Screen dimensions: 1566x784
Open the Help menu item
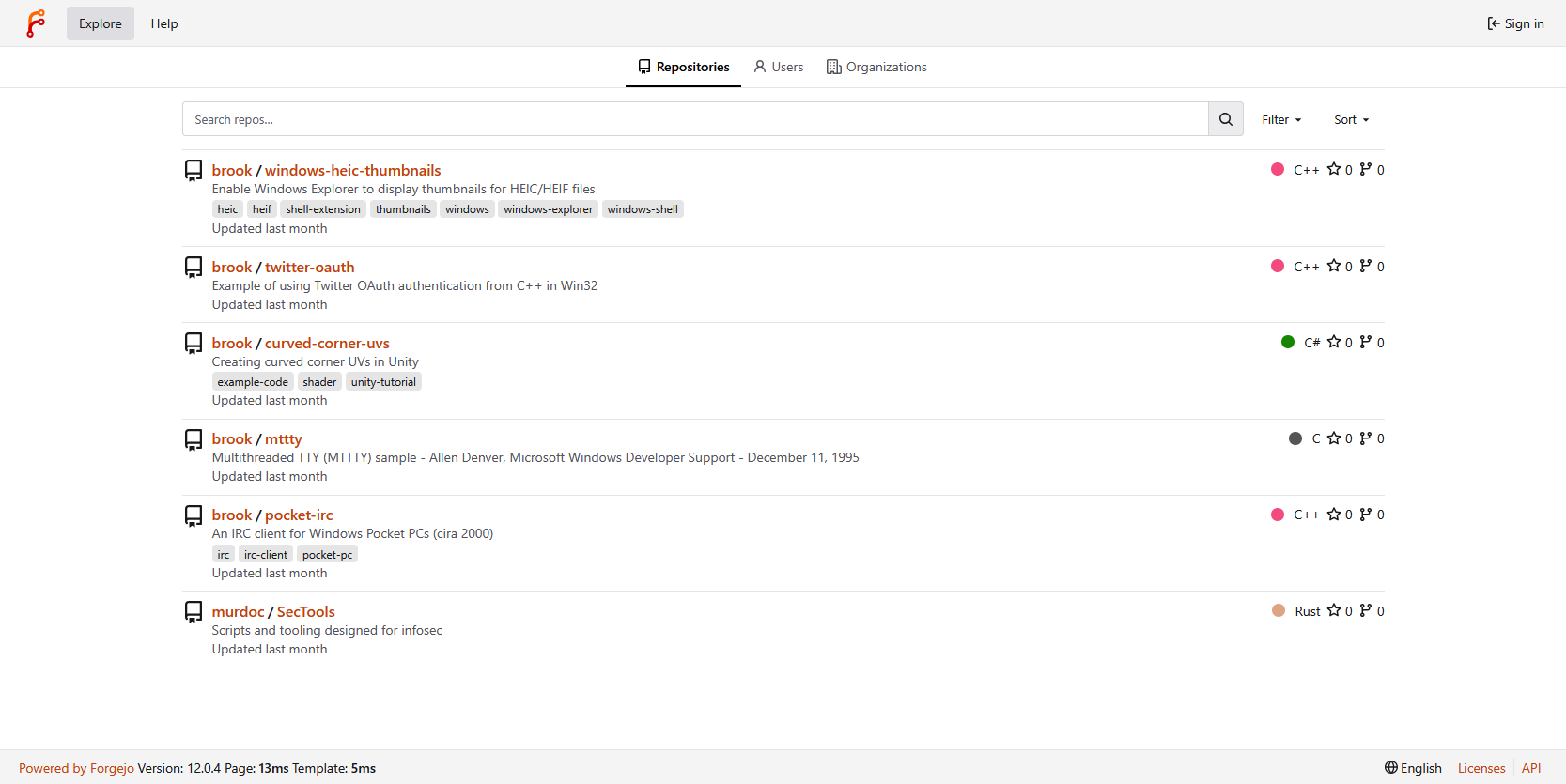164,23
